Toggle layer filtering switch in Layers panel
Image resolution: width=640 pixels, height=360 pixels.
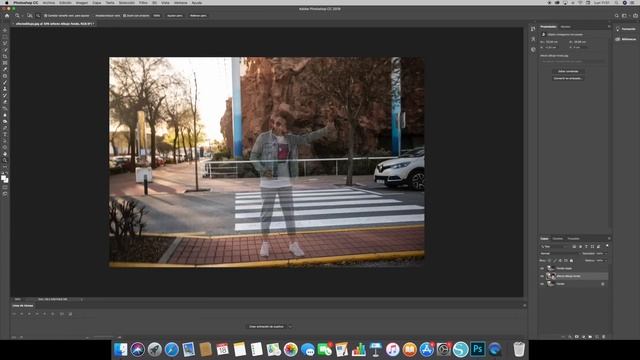pyautogui.click(x=607, y=246)
